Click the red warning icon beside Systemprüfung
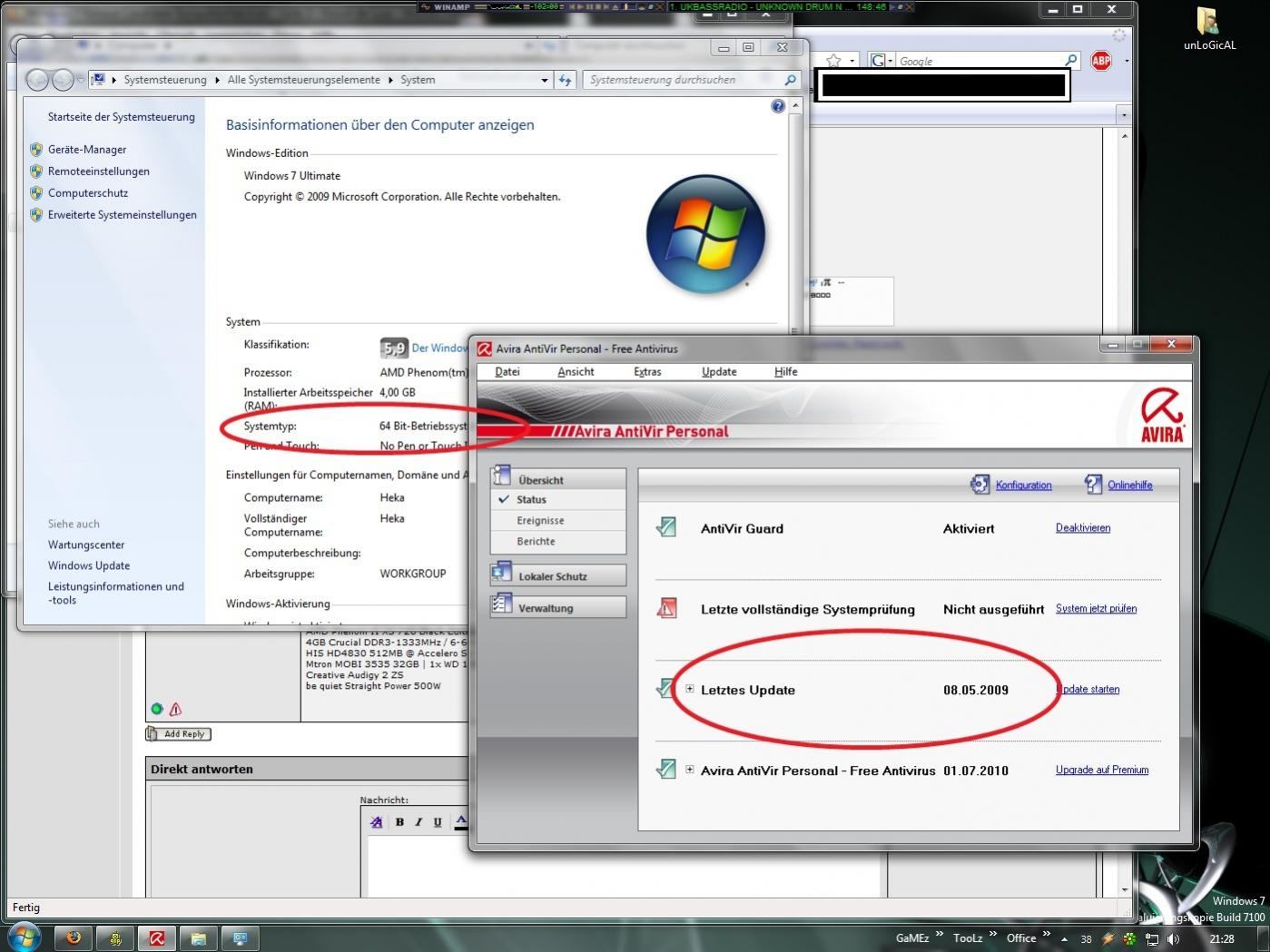 pyautogui.click(x=666, y=608)
